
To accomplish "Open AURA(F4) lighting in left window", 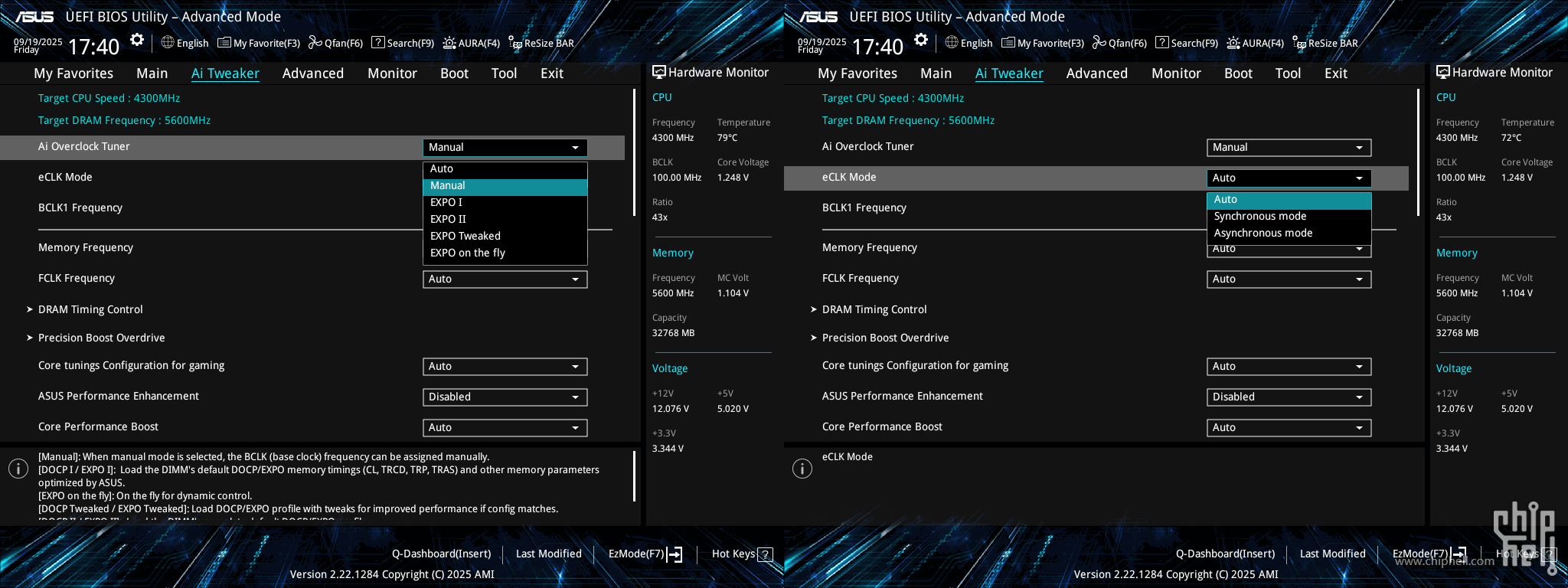I will point(472,43).
